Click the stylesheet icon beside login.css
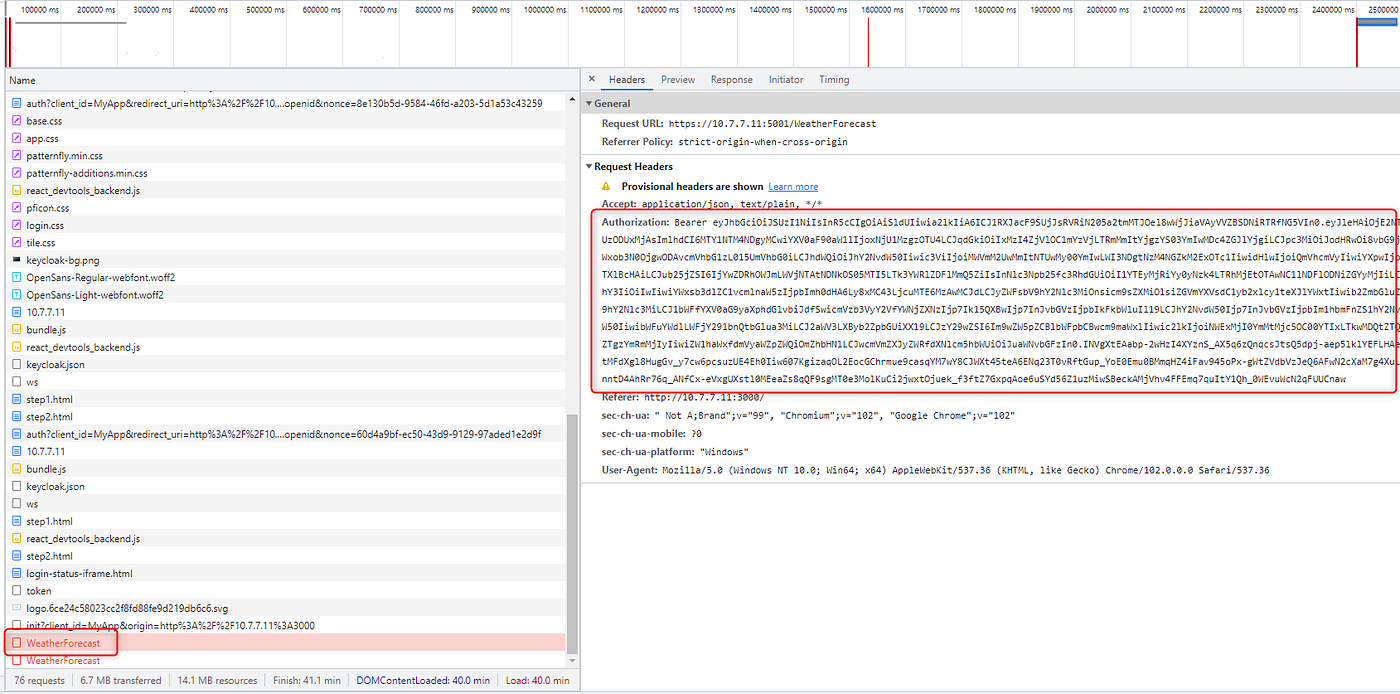The height and width of the screenshot is (694, 1400). point(16,225)
